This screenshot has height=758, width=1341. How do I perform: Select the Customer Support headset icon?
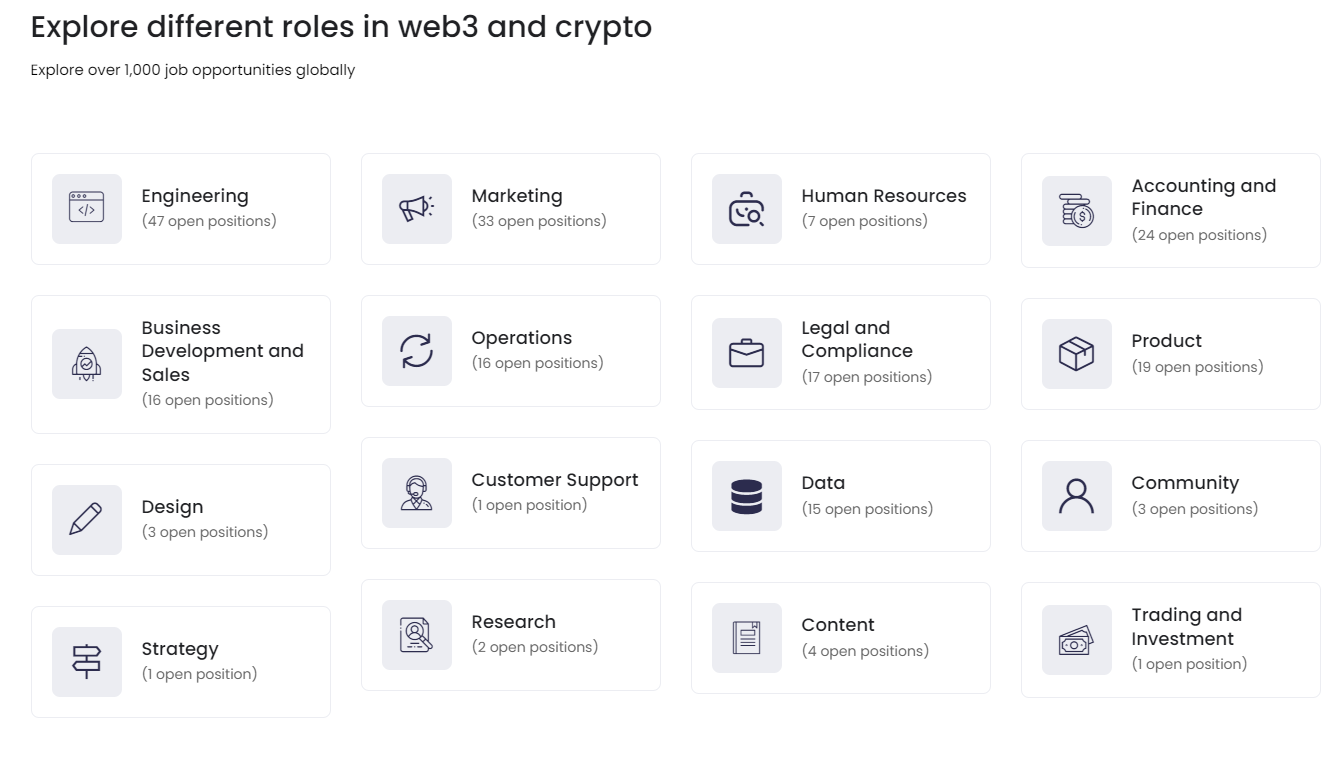pos(416,492)
